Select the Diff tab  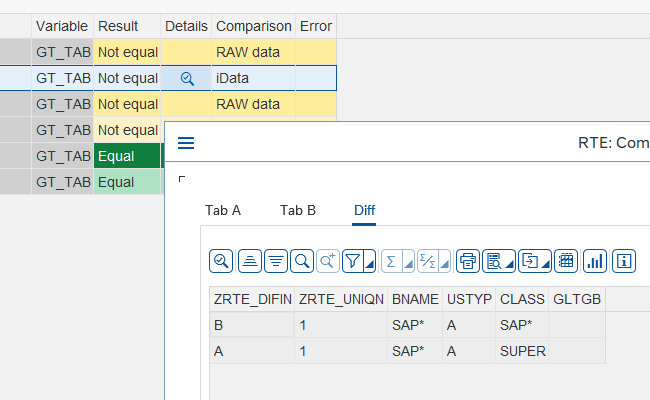point(365,210)
